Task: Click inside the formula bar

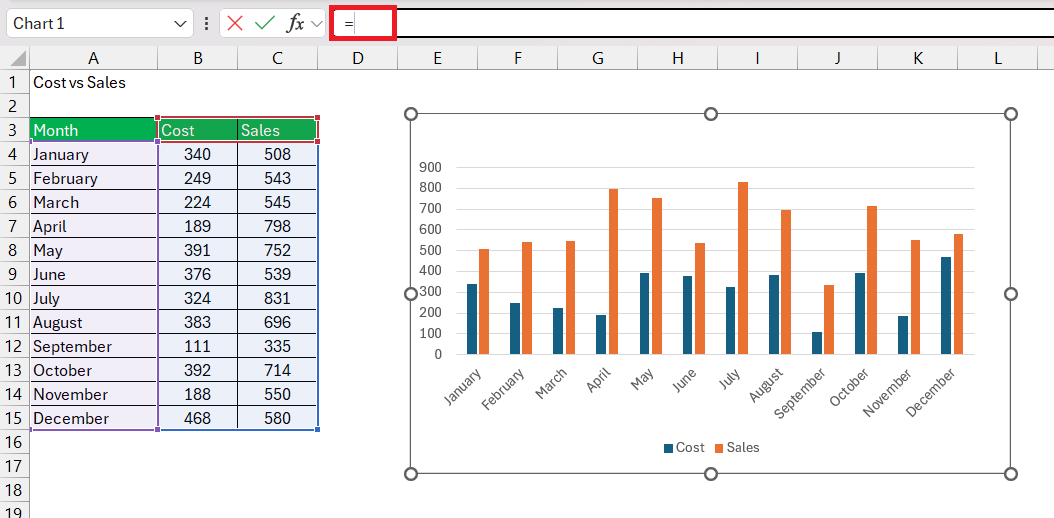Action: [x=692, y=24]
